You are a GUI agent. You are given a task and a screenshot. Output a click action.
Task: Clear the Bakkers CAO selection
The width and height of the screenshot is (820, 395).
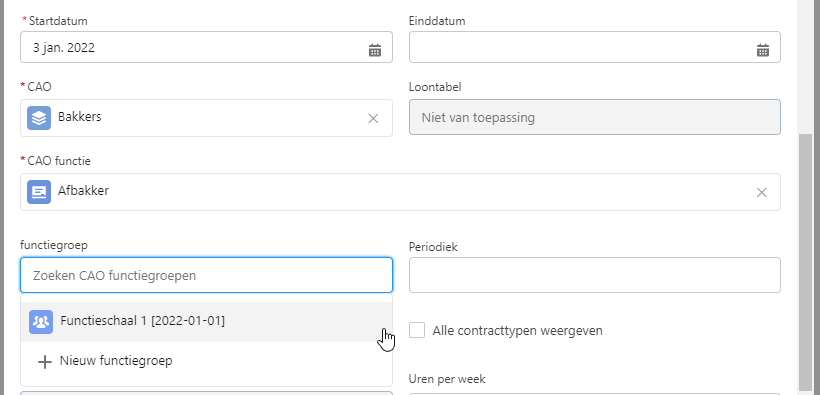373,119
